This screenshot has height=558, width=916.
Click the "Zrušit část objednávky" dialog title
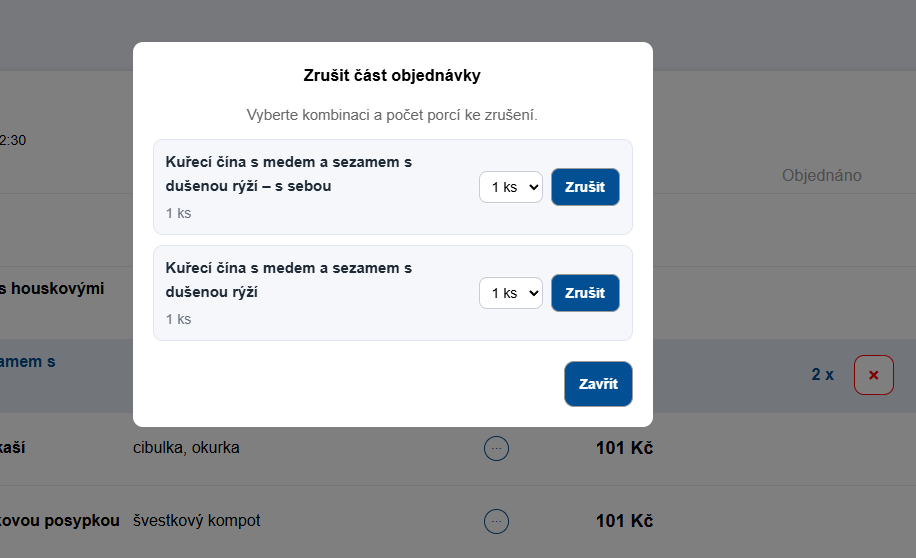(392, 75)
